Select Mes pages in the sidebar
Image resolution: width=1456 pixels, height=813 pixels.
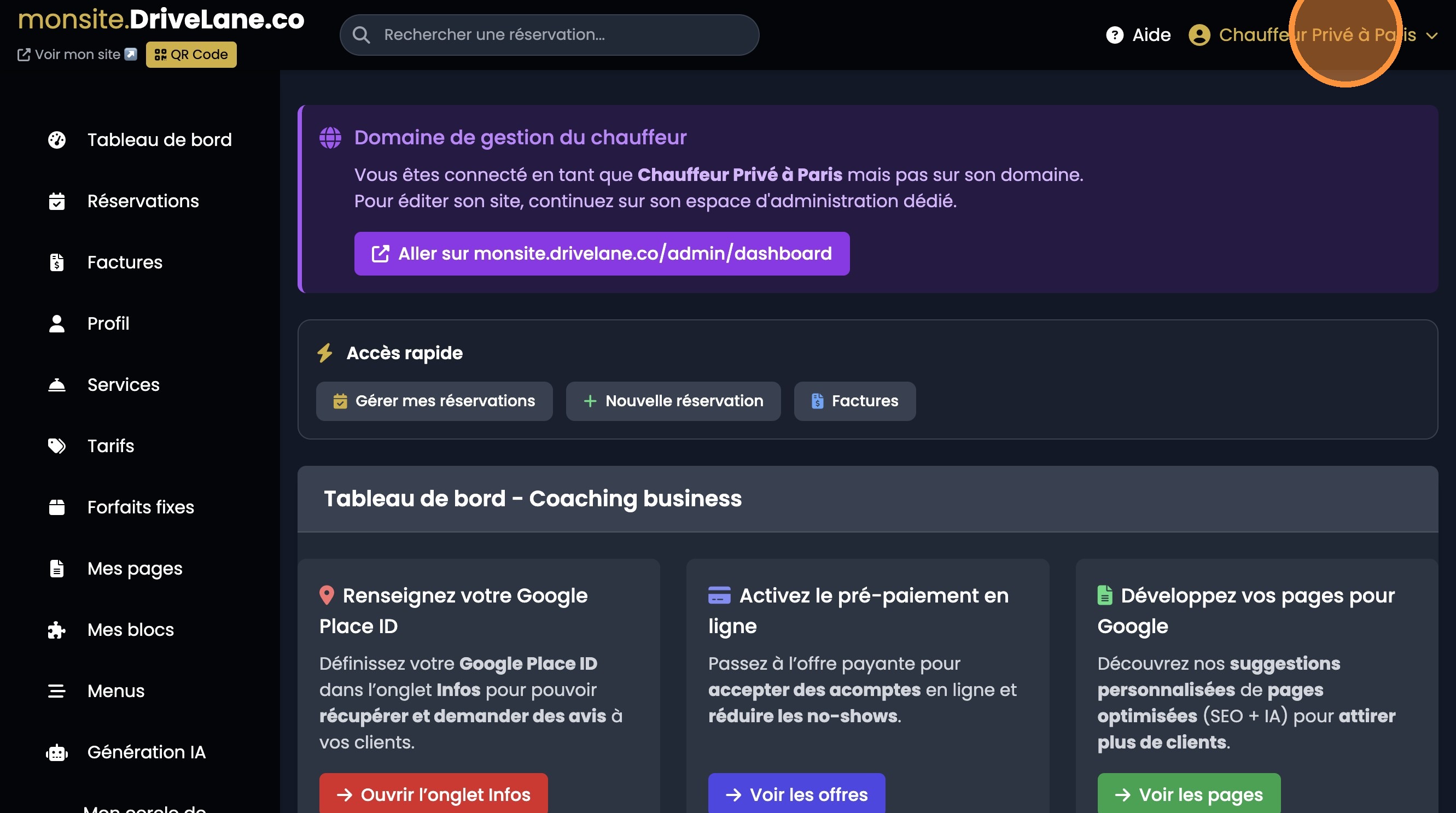(x=135, y=569)
